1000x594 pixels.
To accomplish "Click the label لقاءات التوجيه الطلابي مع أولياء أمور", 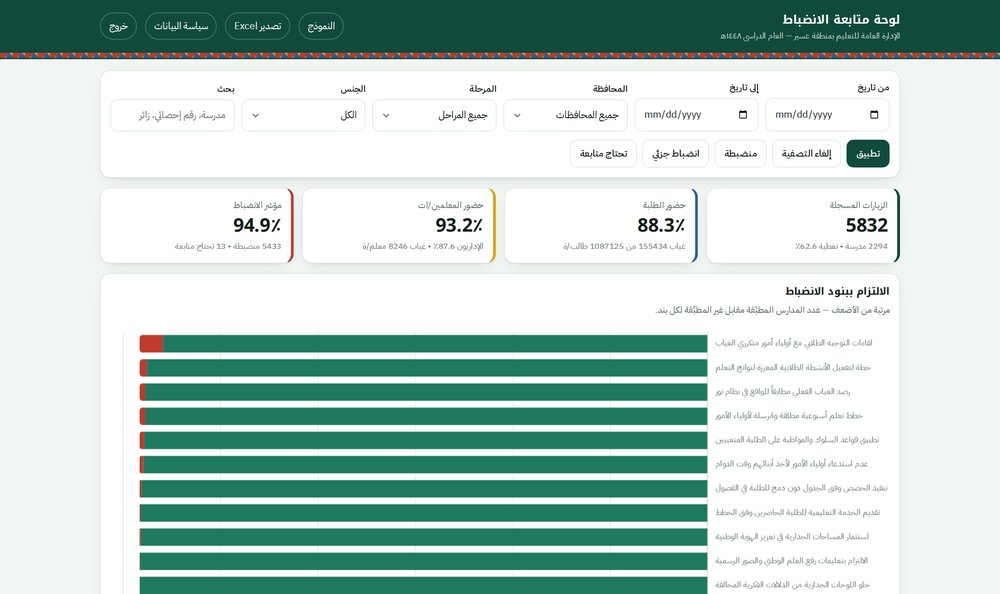I will (x=794, y=343).
